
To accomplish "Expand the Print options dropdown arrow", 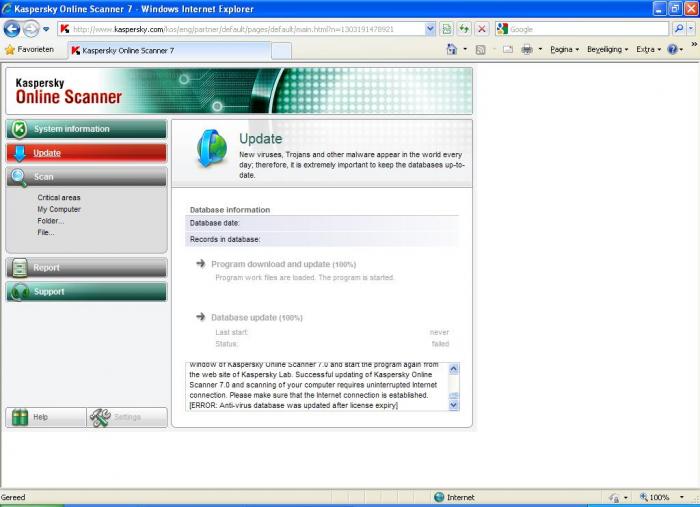I will coord(540,50).
